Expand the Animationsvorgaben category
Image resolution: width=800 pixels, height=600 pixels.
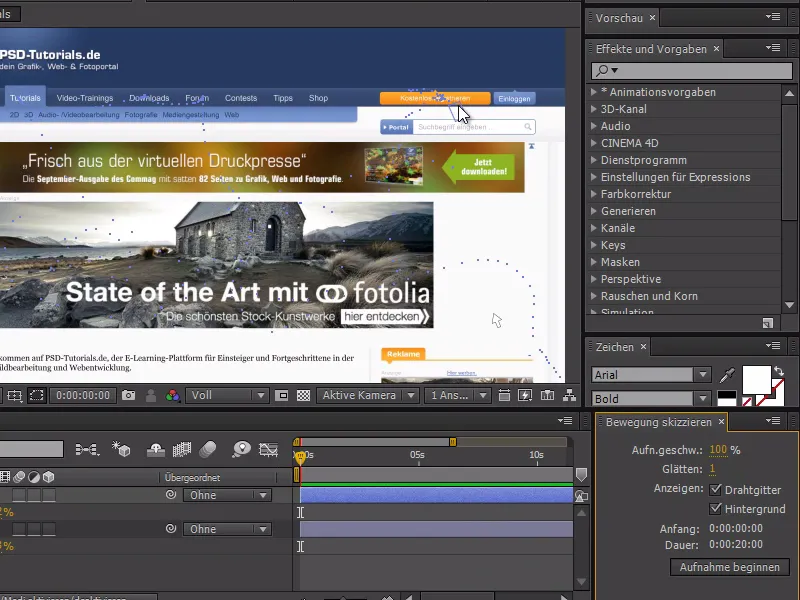593,92
